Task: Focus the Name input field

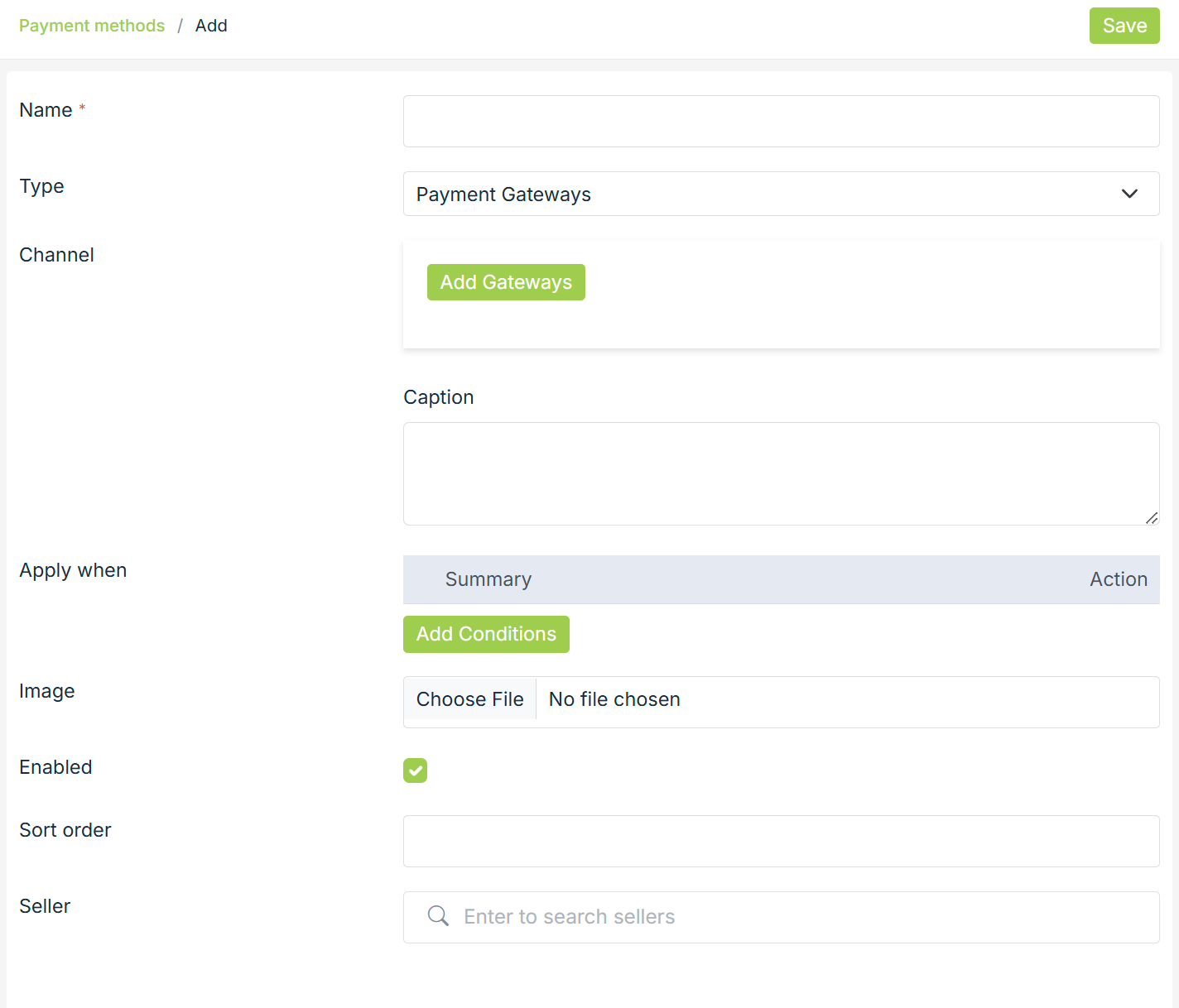Action: coord(780,122)
